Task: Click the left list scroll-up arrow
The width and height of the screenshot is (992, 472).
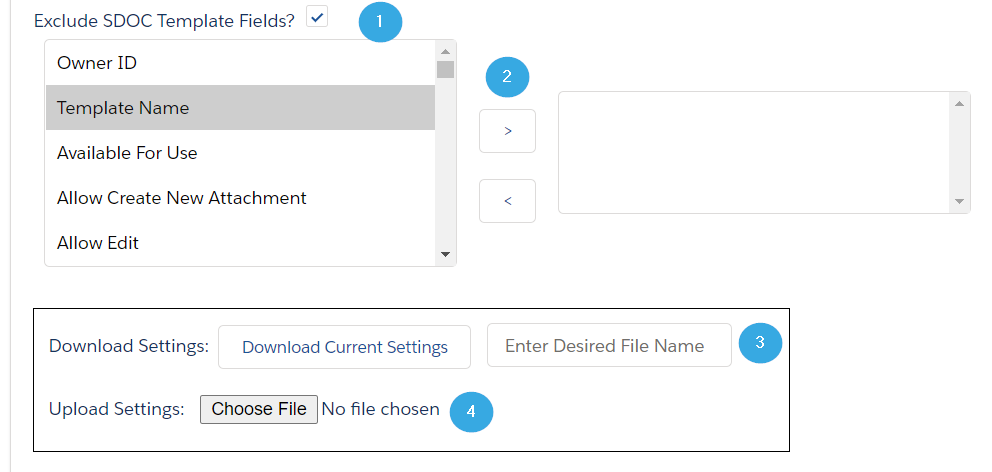Action: click(445, 51)
